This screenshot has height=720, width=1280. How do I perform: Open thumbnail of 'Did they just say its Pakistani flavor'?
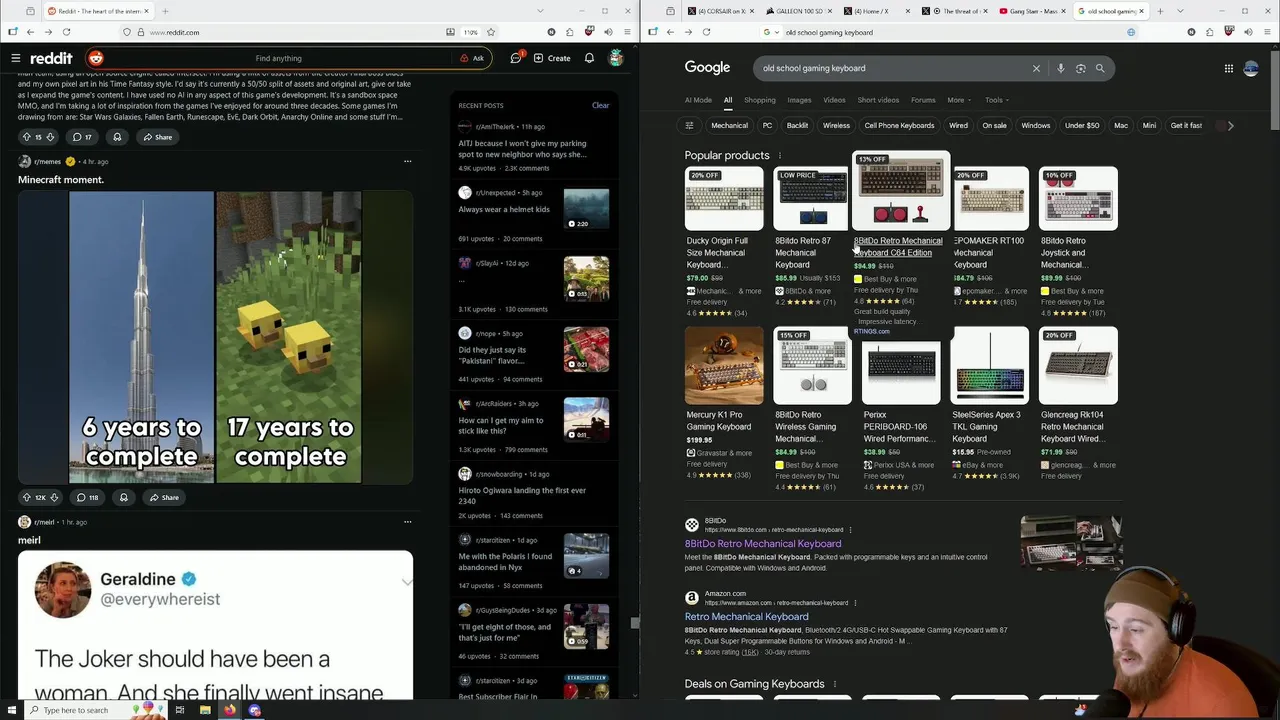[586, 350]
